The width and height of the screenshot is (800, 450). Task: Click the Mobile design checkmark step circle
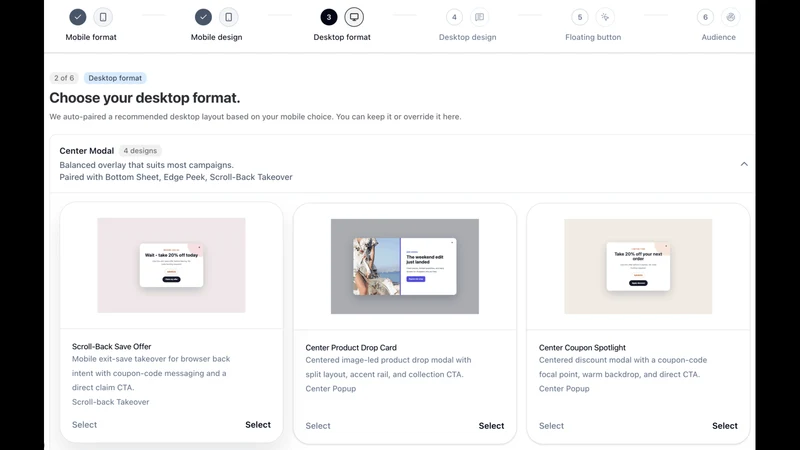[203, 17]
